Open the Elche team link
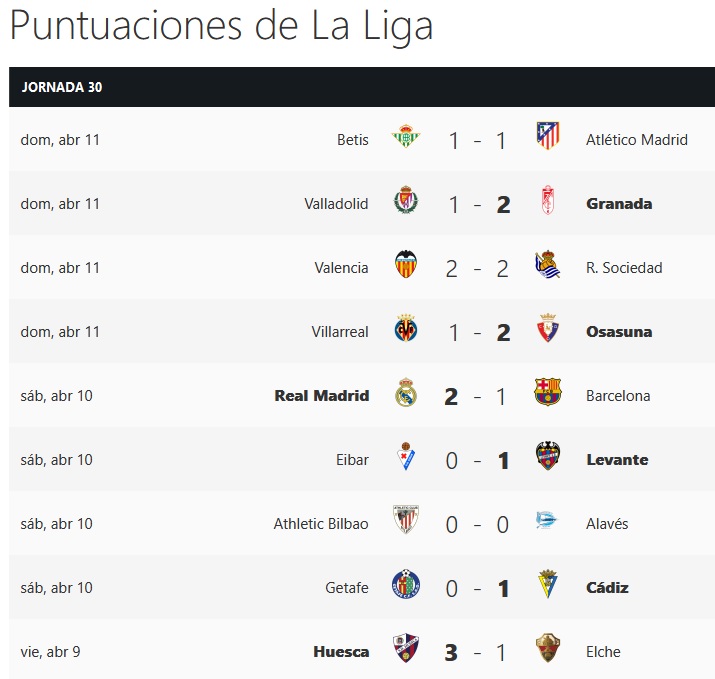Screen dimensions: 715x679 point(603,652)
